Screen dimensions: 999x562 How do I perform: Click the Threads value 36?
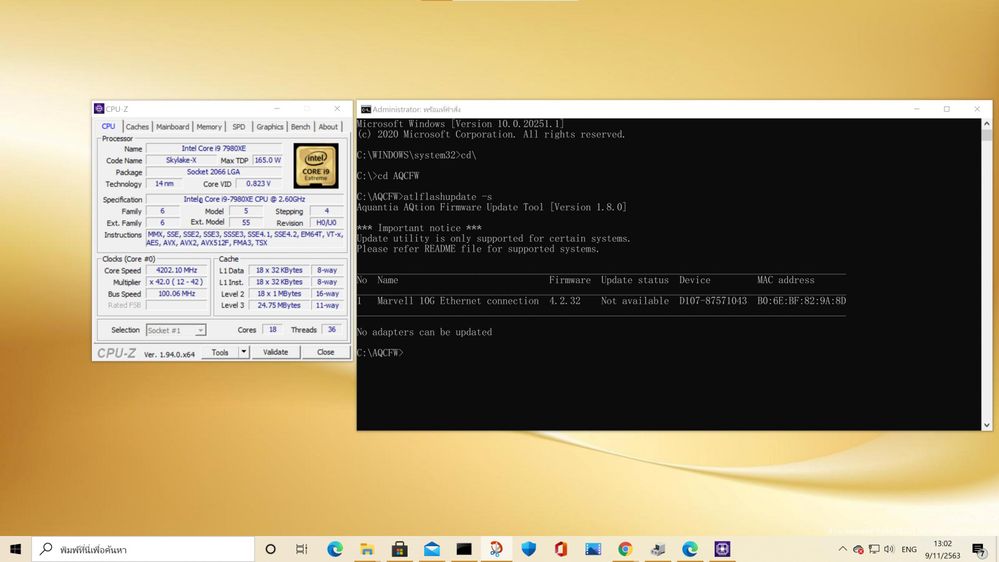coord(332,329)
